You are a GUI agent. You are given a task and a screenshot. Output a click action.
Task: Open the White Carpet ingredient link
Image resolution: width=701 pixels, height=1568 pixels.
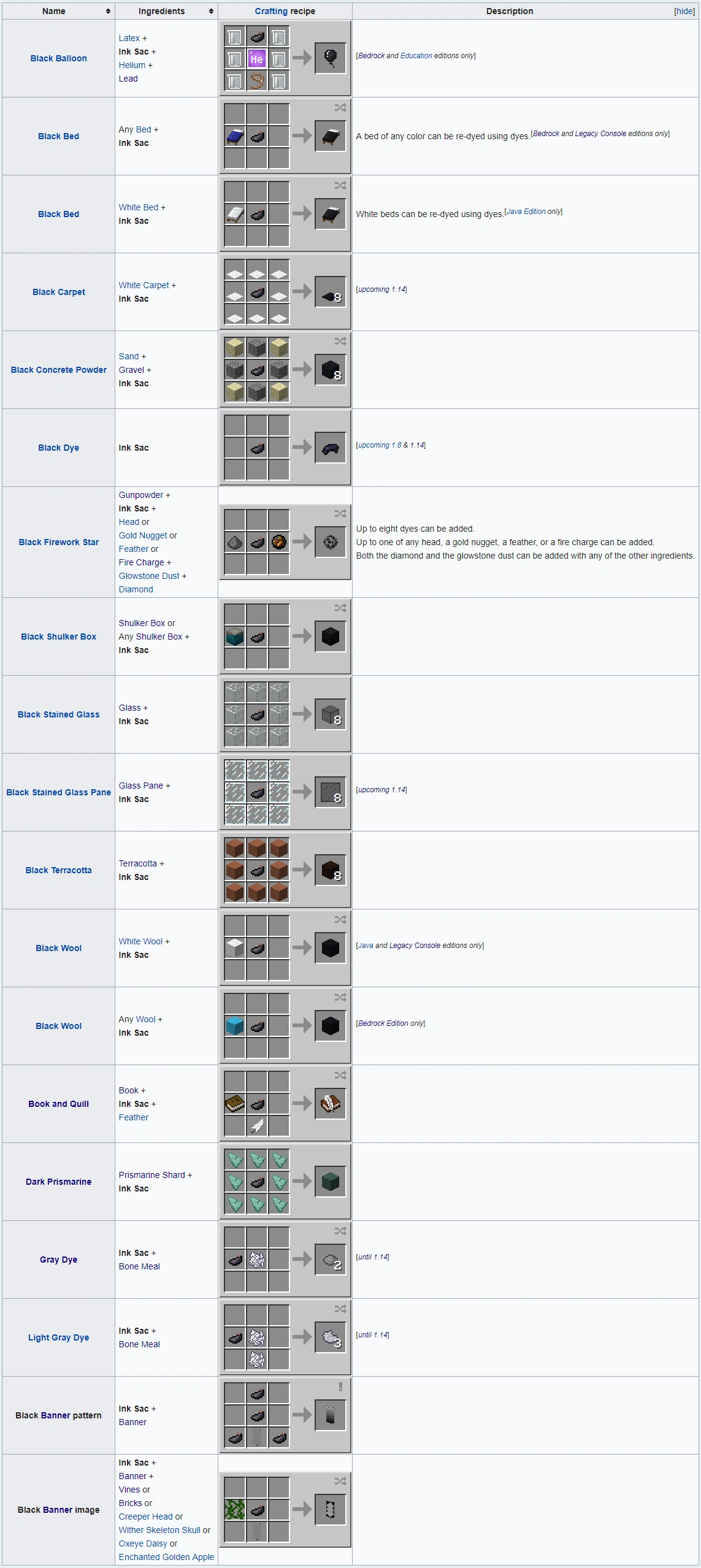(x=144, y=285)
